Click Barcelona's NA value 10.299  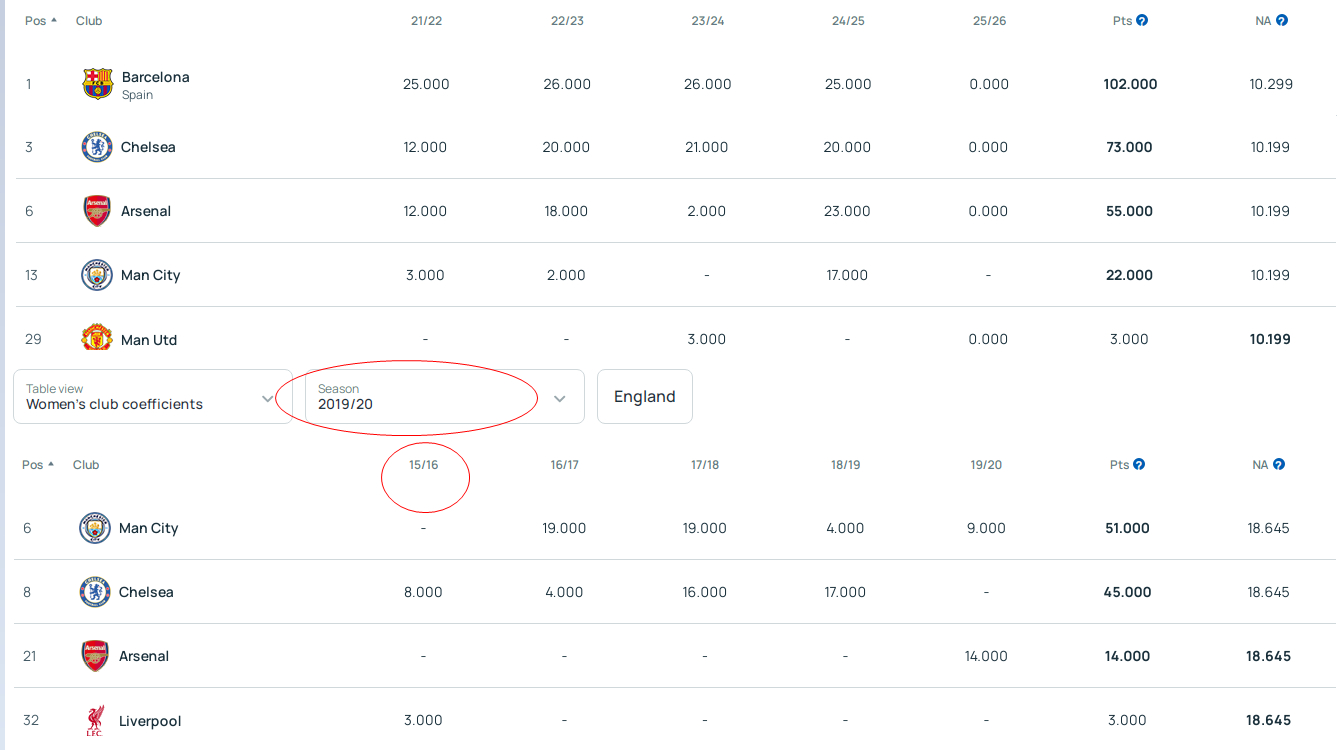point(1271,84)
